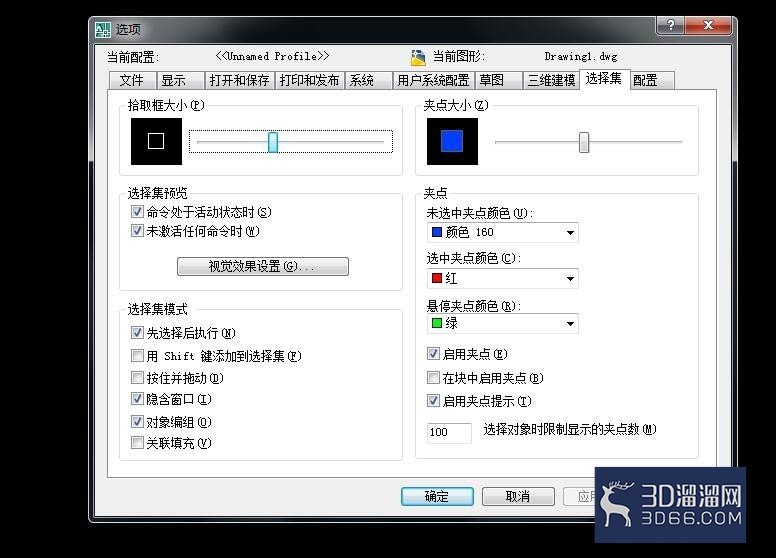Open 视觉效果设置 dialog
The image size is (776, 558).
(x=263, y=266)
